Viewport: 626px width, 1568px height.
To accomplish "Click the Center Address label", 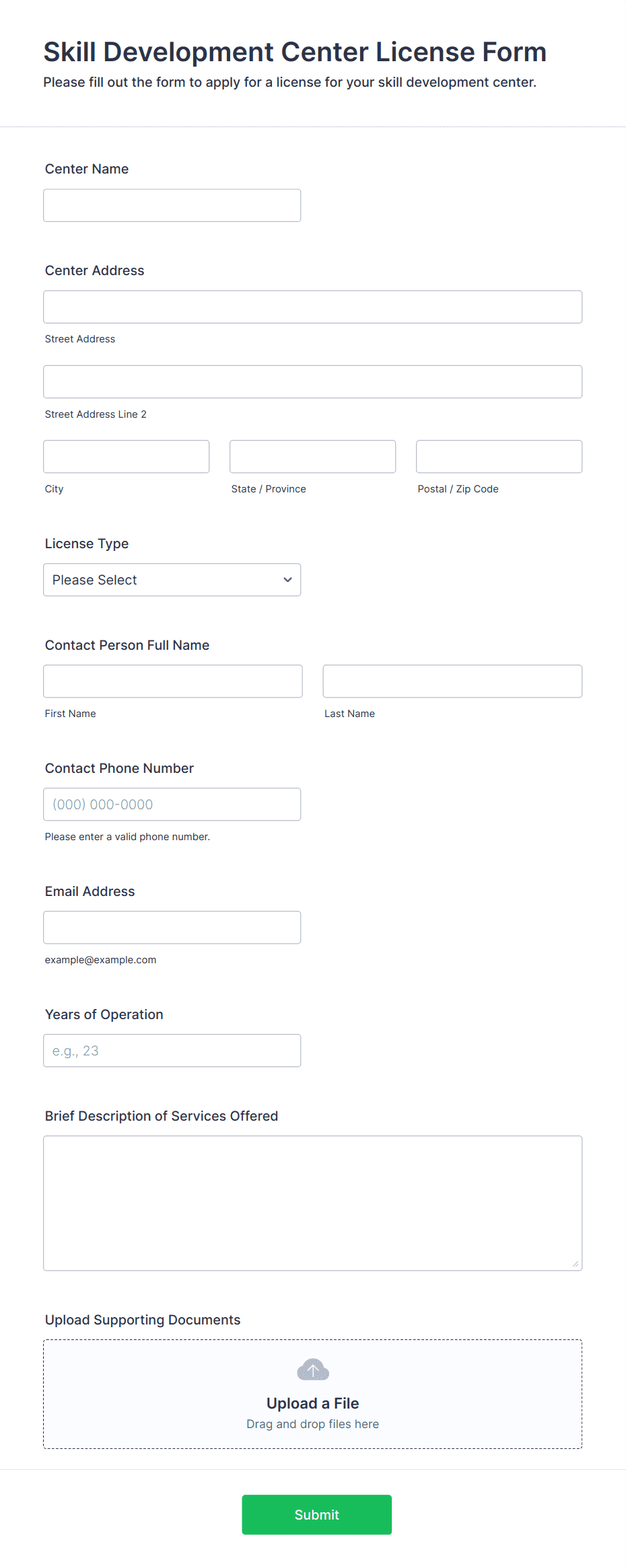I will pos(95,270).
